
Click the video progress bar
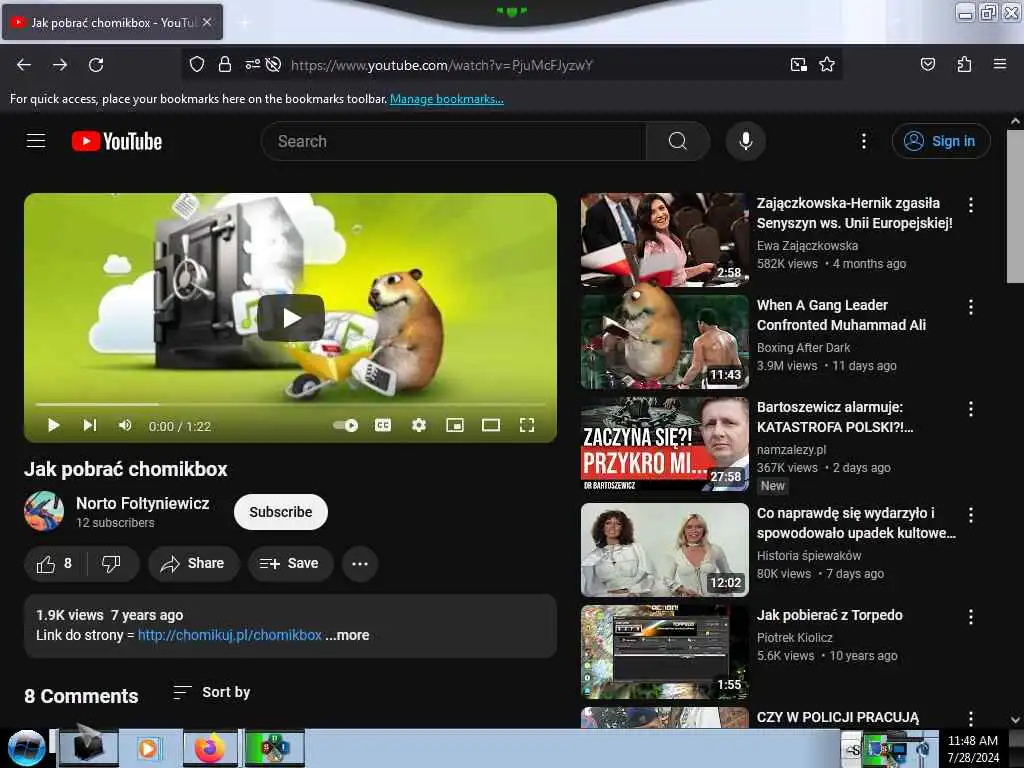click(x=291, y=404)
